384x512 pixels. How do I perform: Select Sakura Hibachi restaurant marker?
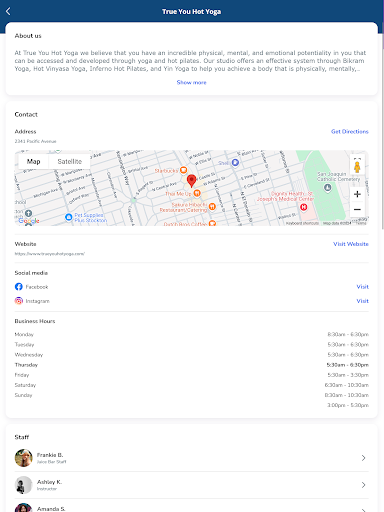click(212, 207)
